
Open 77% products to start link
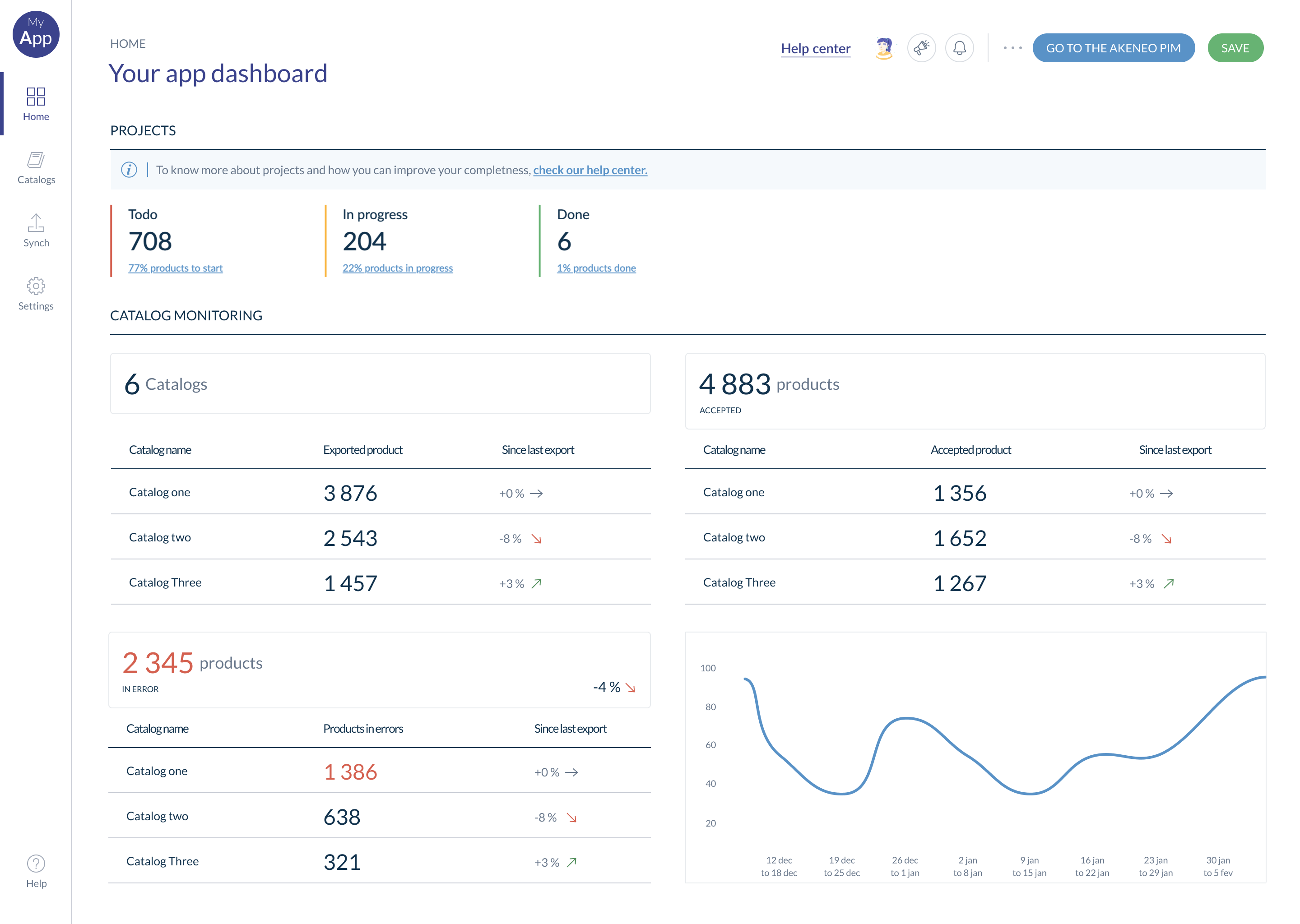point(175,268)
